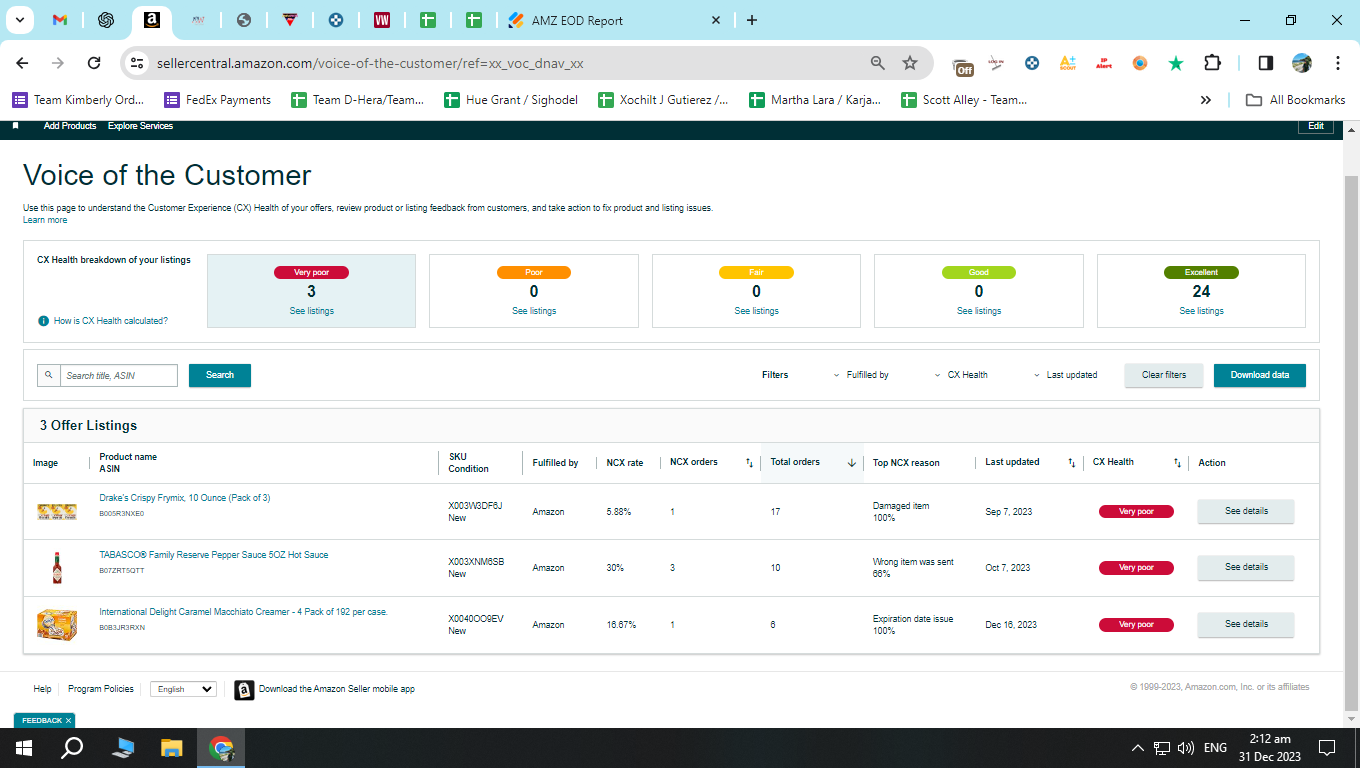Click the extension icon labeled Off
The height and width of the screenshot is (768, 1360).
tap(964, 65)
